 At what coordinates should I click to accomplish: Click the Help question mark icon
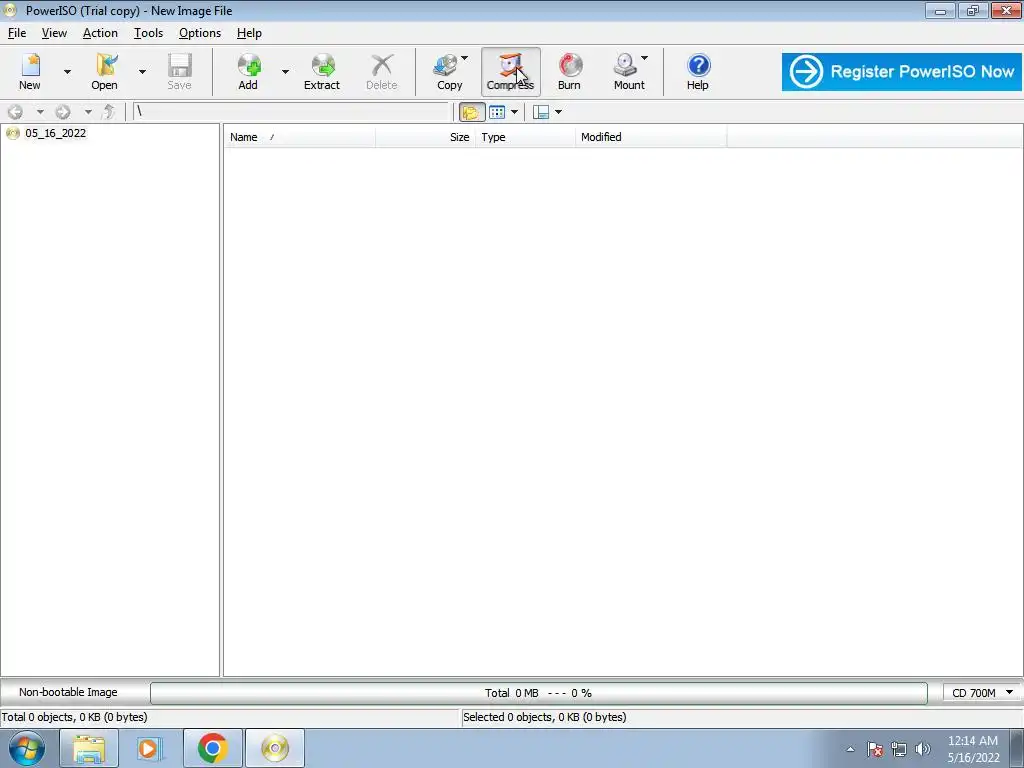click(x=698, y=65)
